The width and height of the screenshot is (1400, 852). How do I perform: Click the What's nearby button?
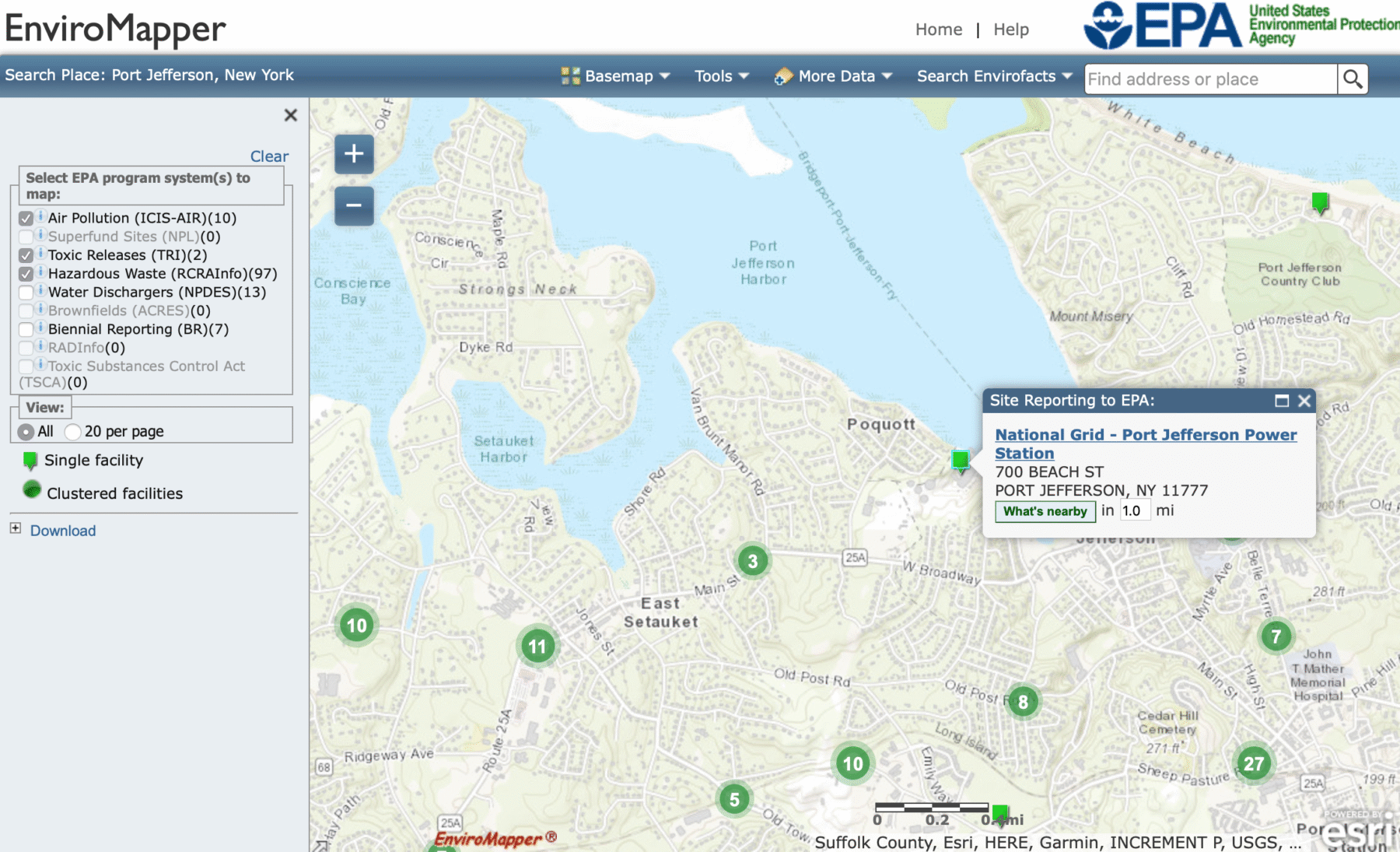click(1045, 511)
